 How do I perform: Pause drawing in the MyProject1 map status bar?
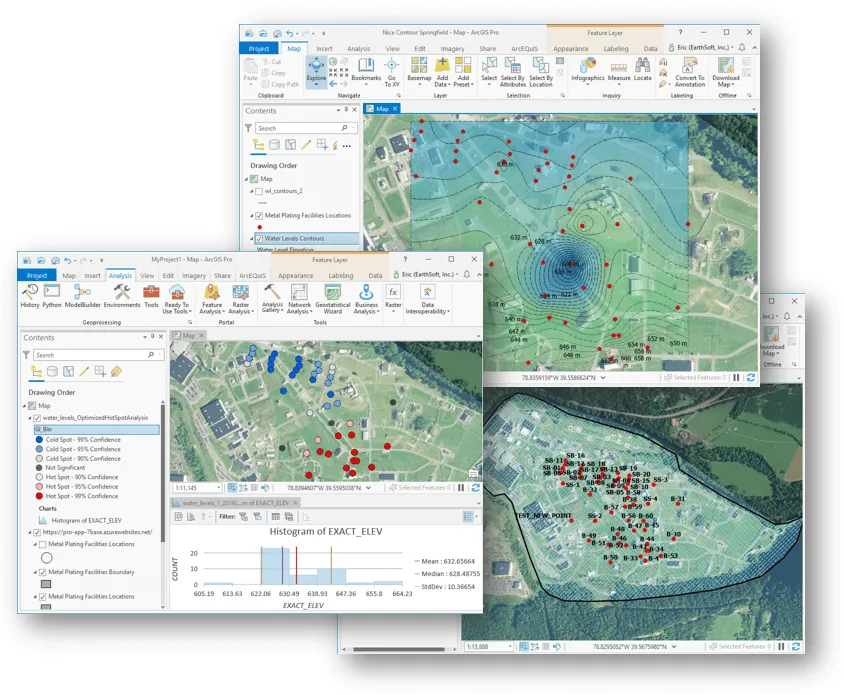[x=461, y=488]
